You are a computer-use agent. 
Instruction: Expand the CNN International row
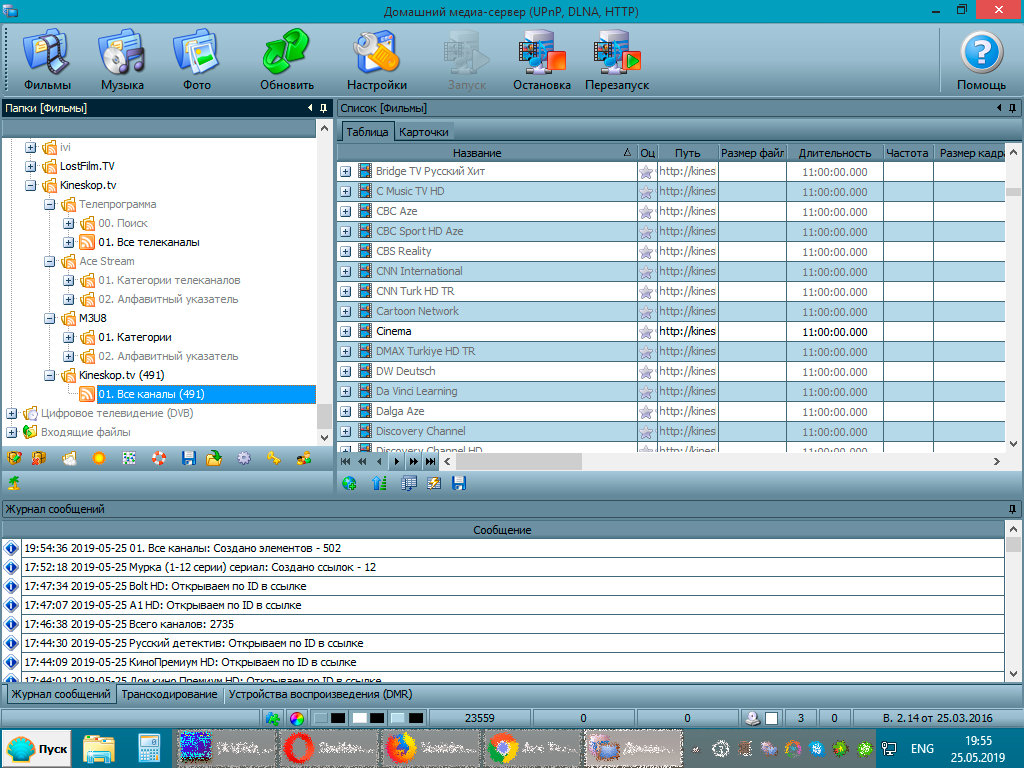[x=346, y=271]
